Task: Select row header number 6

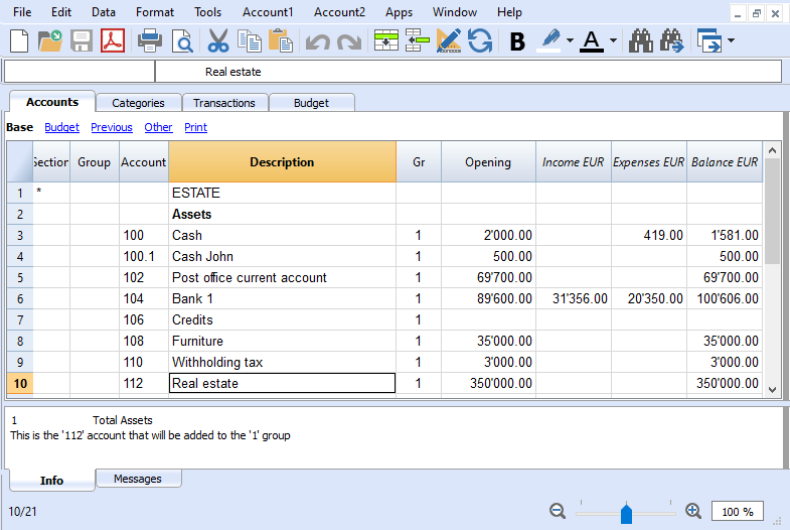Action: (20, 299)
